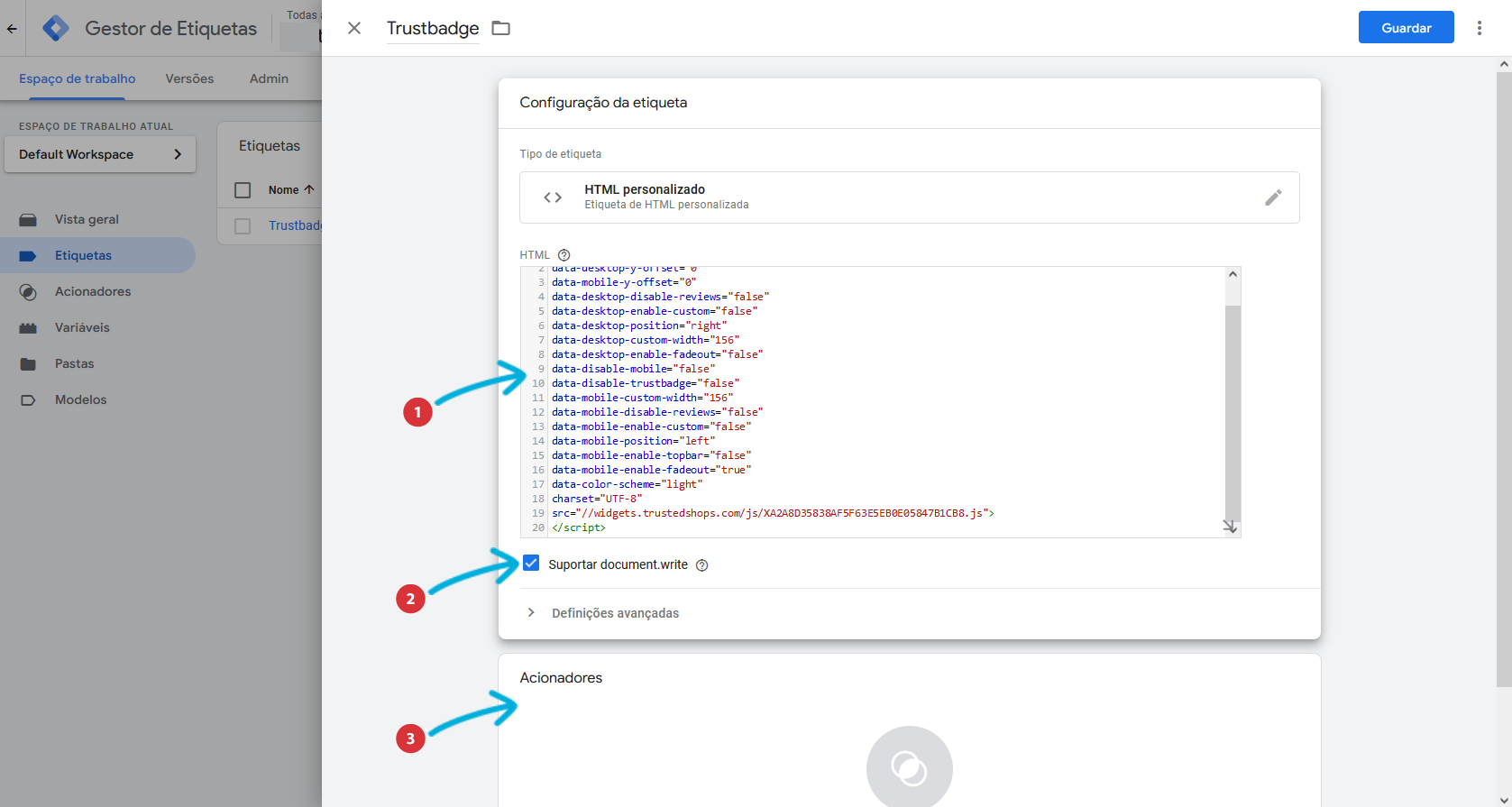Click the data-mobile-enable-fadeout="true" line

pos(651,470)
